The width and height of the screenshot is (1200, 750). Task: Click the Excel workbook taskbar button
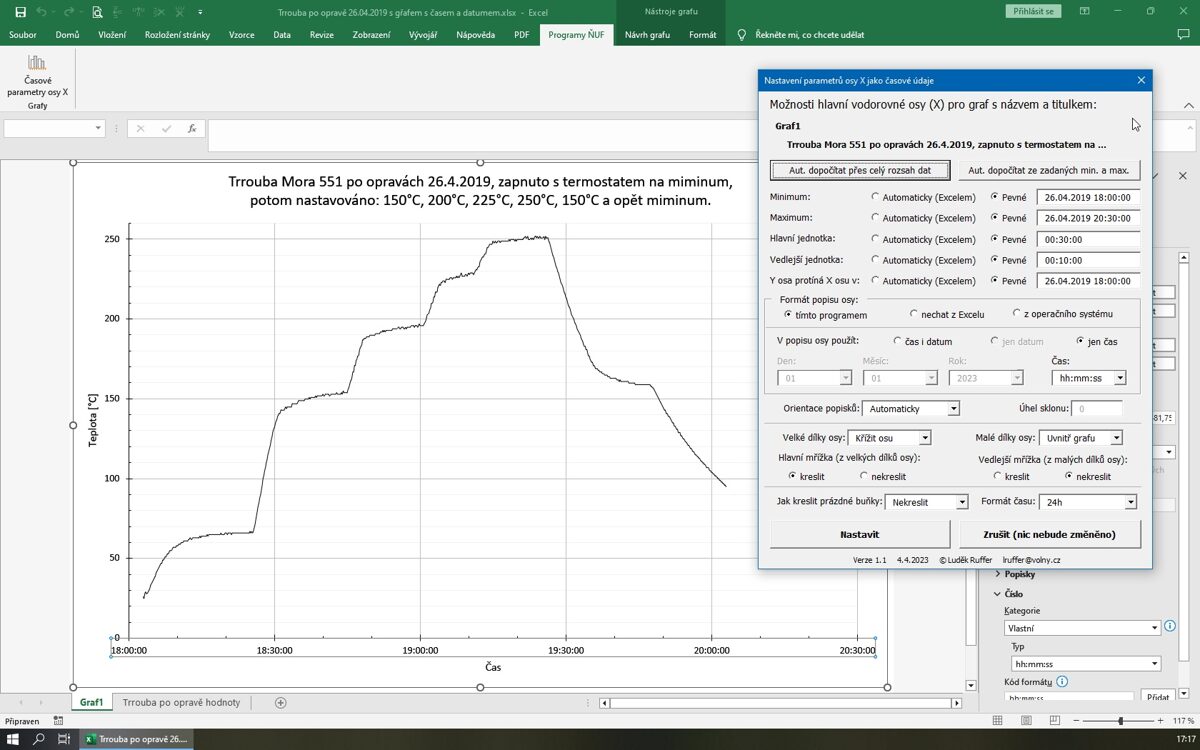[x=137, y=739]
